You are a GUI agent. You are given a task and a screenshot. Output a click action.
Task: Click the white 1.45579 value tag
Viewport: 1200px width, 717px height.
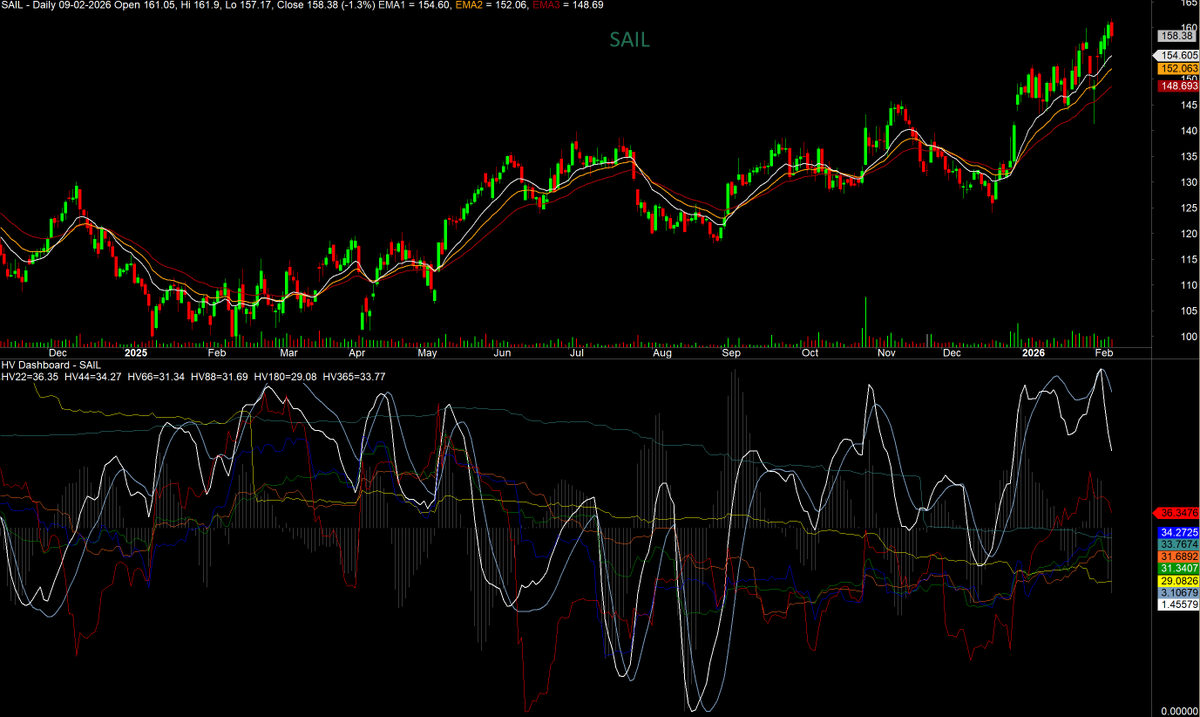(1177, 605)
